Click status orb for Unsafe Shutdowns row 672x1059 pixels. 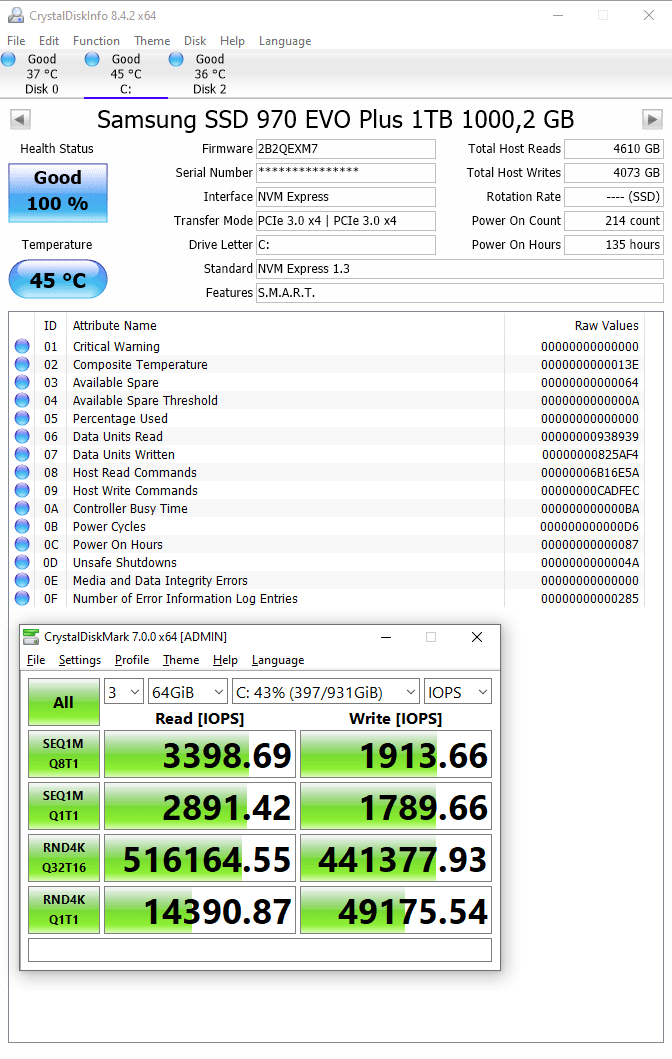22,562
